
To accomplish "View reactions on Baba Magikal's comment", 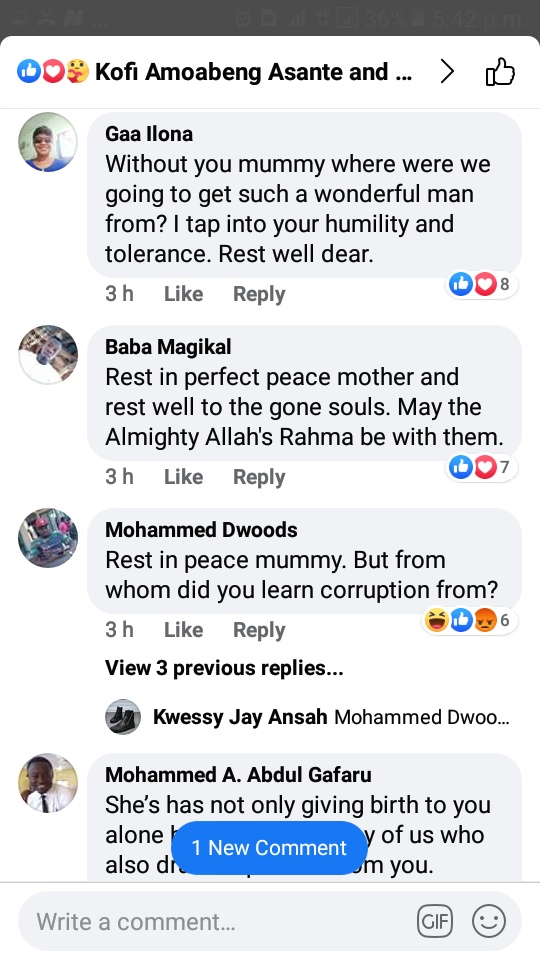I will click(481, 467).
